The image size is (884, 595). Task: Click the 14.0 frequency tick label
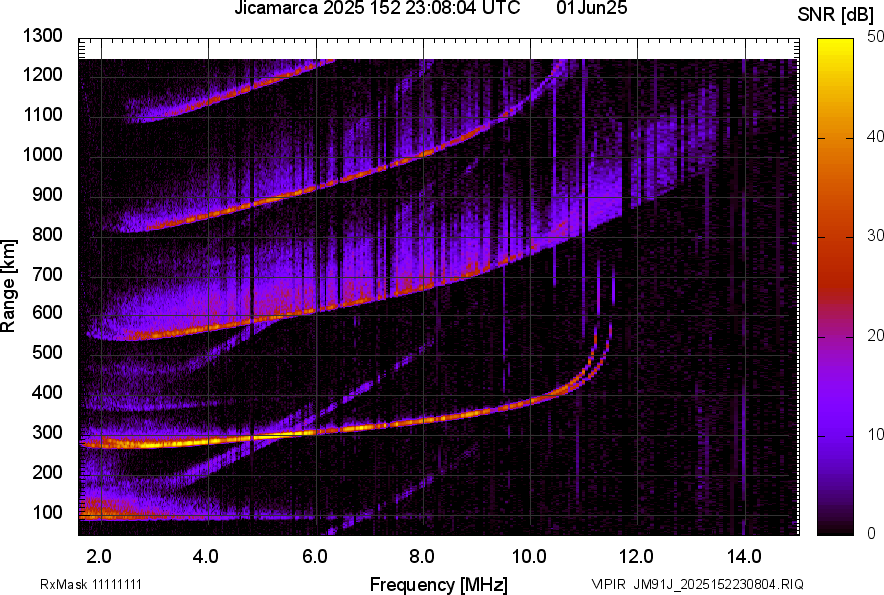744,557
